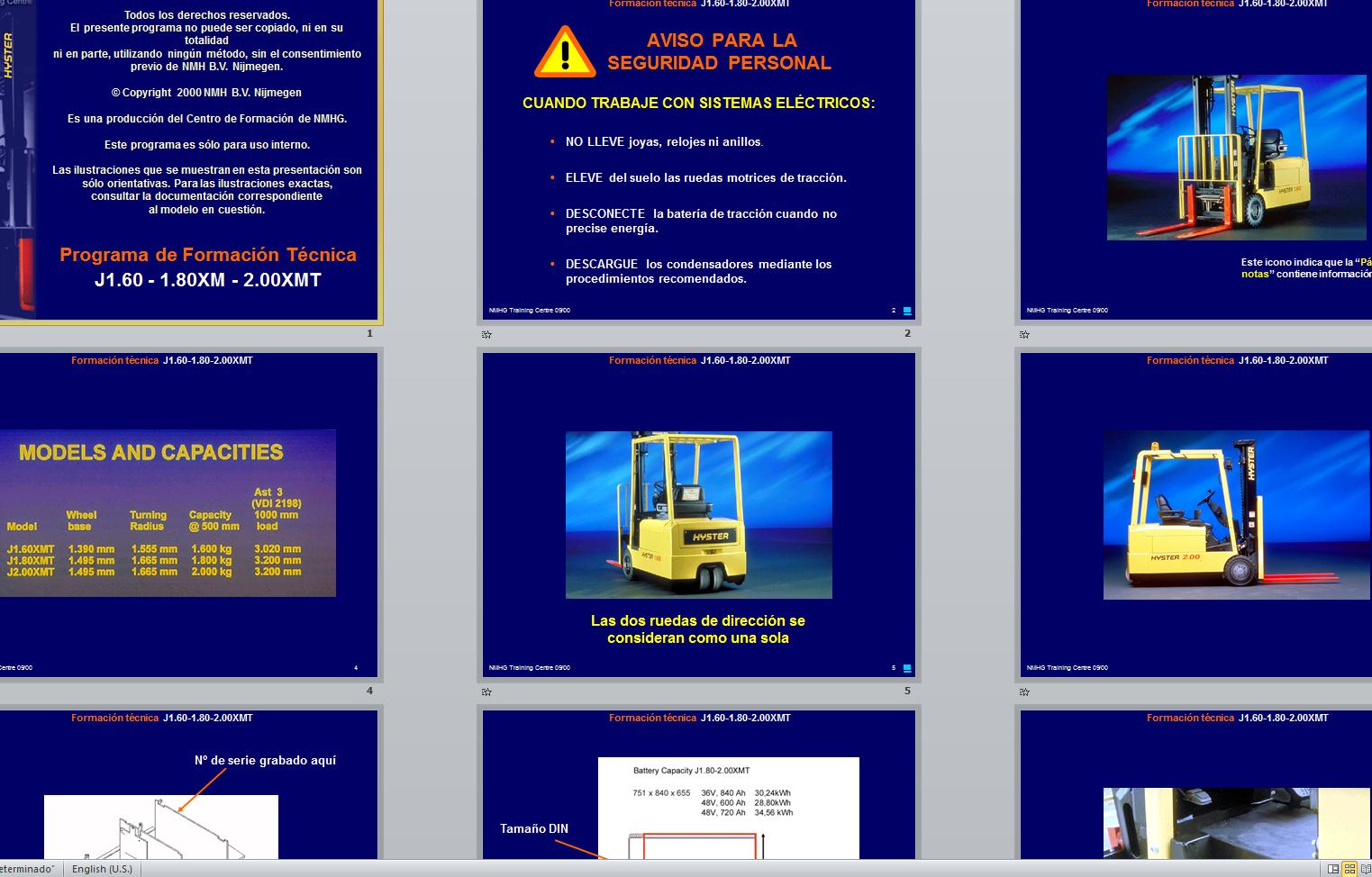Select the Aviso para la Seguridad Personal slide
Viewport: 1372px width, 877px height.
699,159
